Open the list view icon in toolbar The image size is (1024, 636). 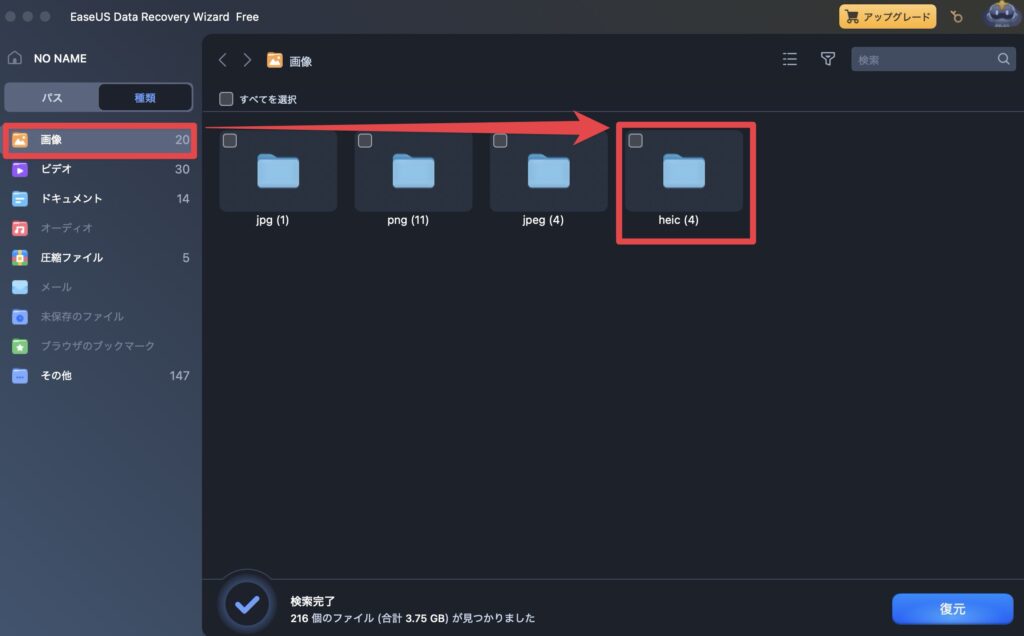pyautogui.click(x=789, y=60)
